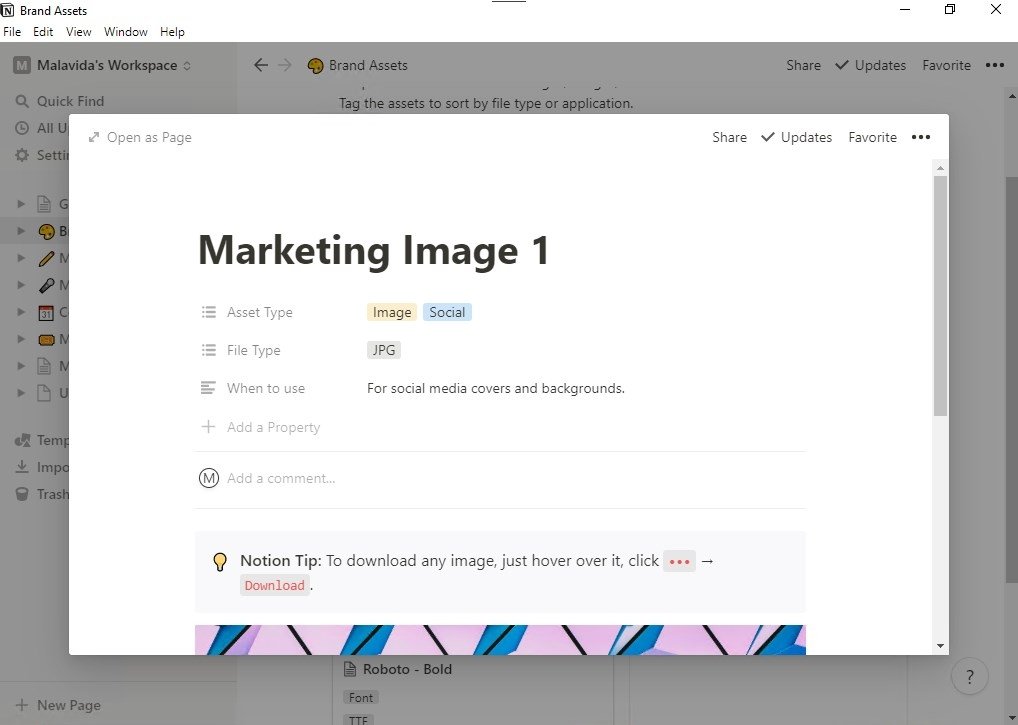Toggle Updates in the top page bar
This screenshot has width=1018, height=725.
pyautogui.click(x=870, y=65)
